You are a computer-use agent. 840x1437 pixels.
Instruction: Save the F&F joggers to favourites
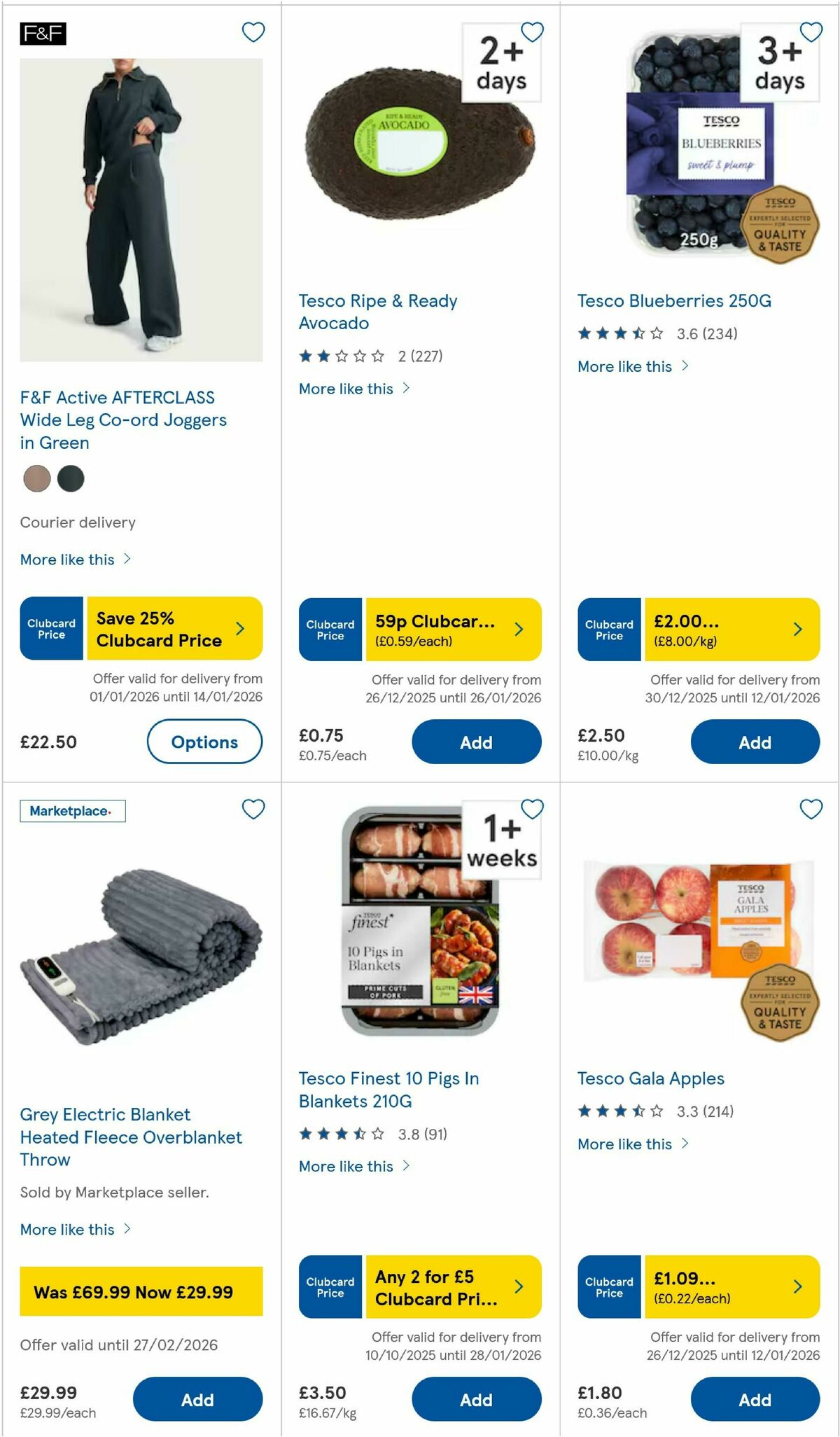coord(253,32)
